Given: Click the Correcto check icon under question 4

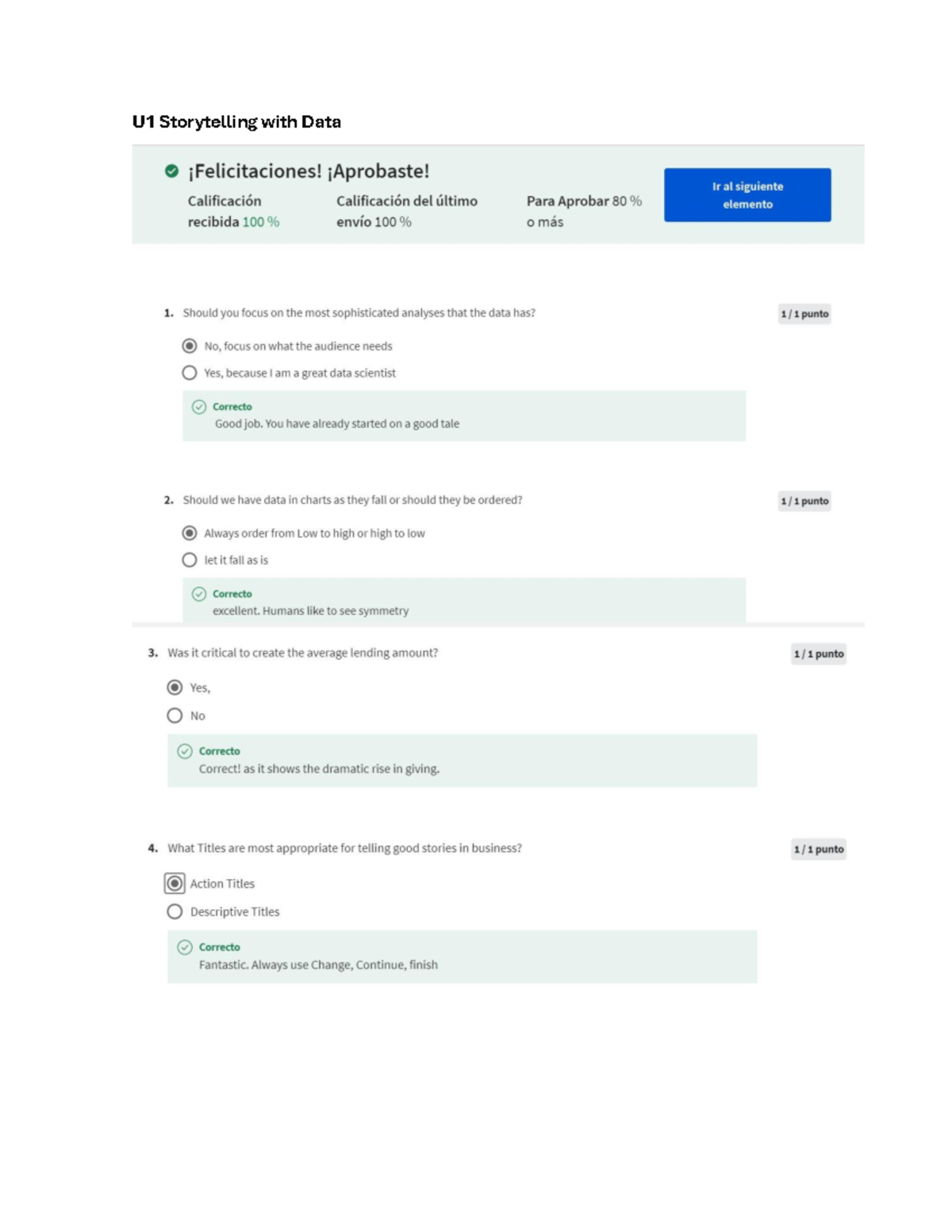Looking at the screenshot, I should pos(186,947).
